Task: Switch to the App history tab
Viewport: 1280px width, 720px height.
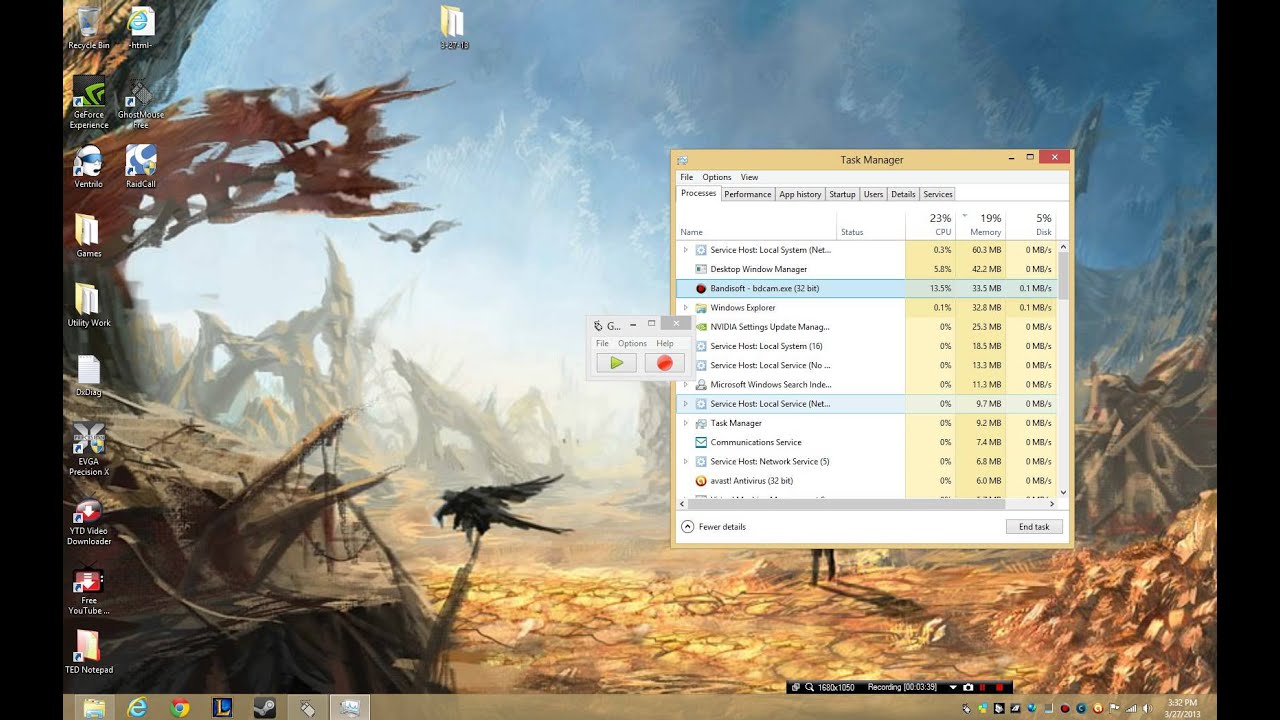Action: (800, 194)
